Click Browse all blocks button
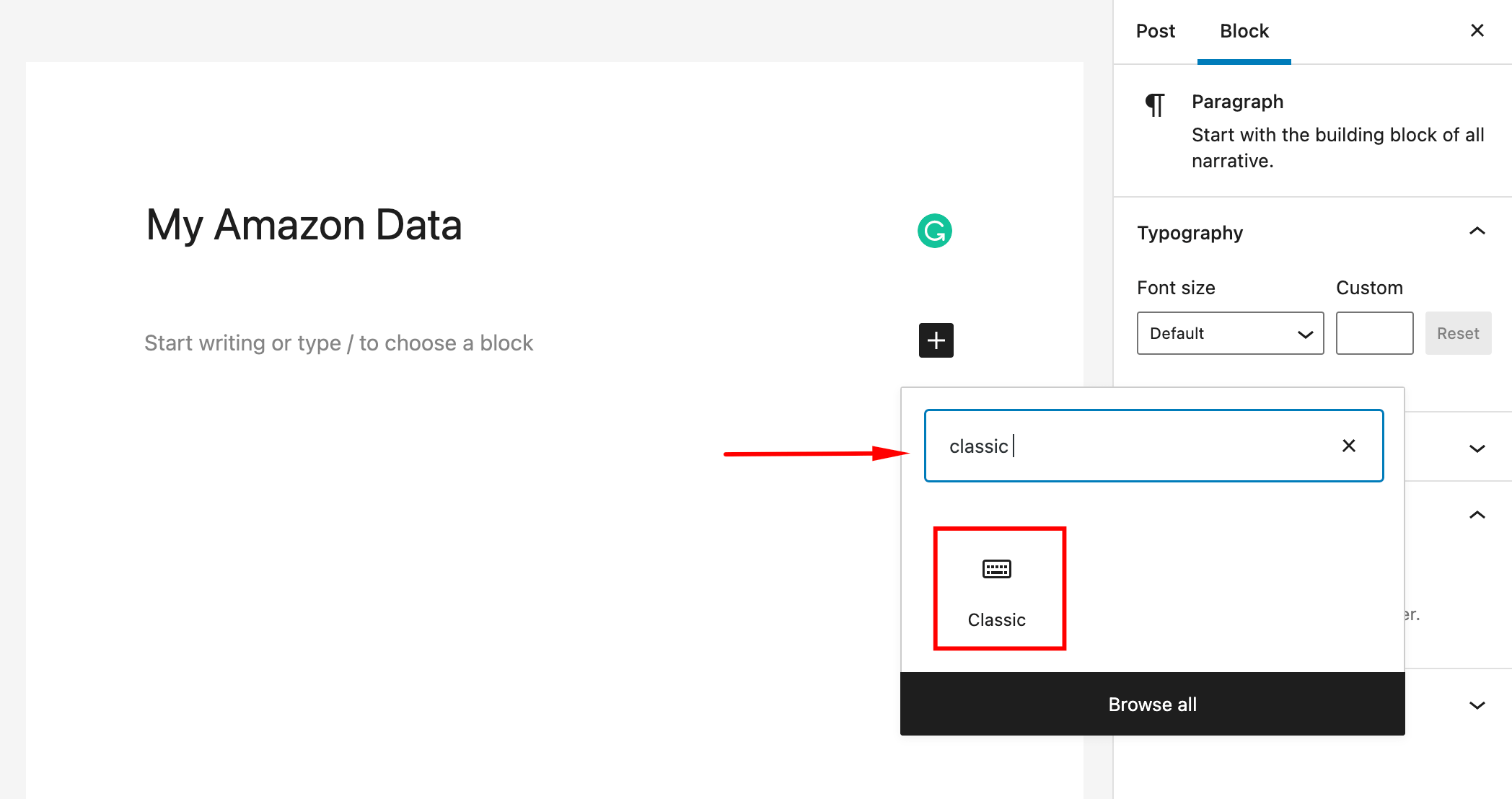 (1152, 704)
